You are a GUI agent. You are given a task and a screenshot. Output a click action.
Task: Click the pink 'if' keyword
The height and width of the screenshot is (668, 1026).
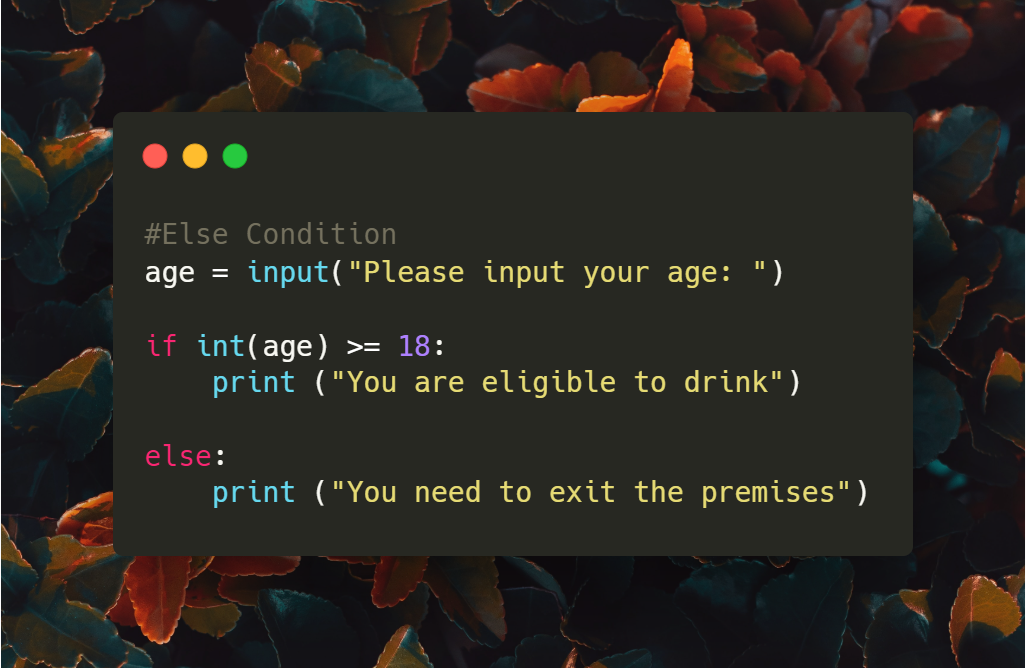click(162, 345)
